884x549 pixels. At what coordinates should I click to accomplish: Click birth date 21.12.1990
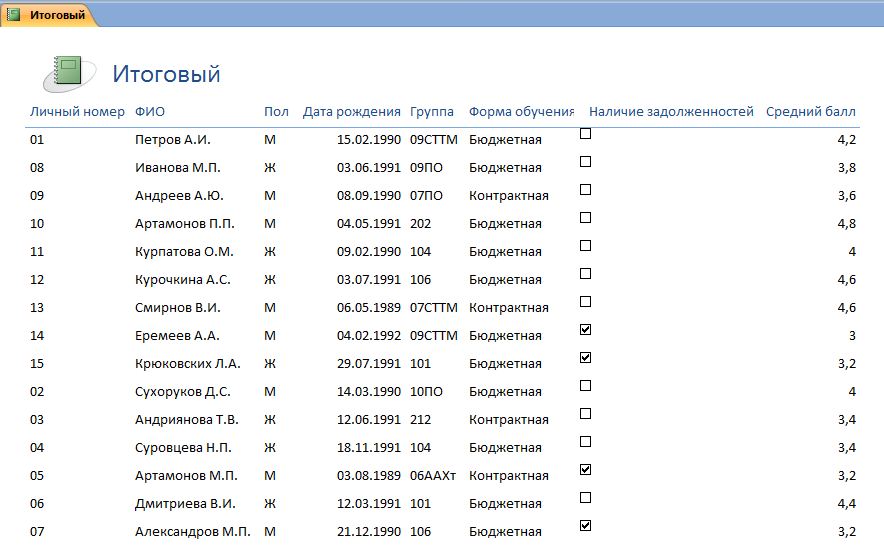369,532
